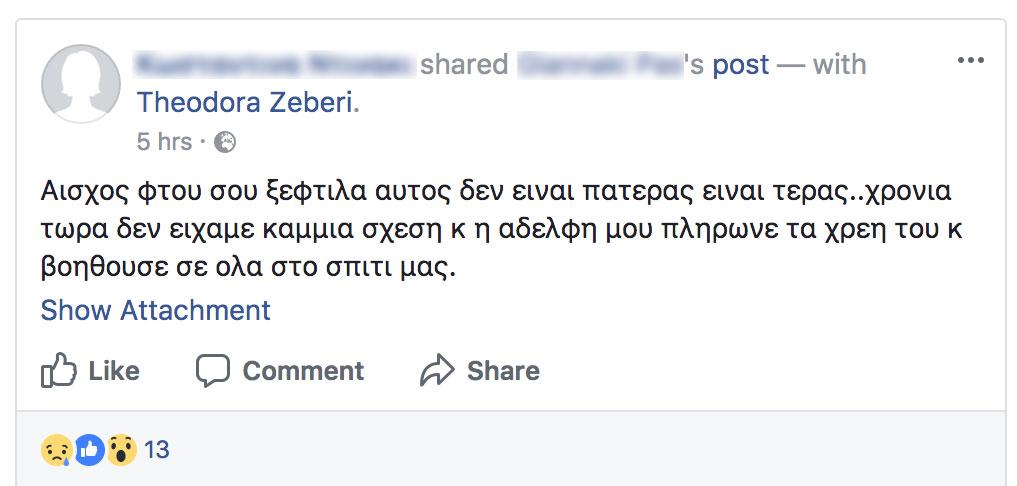The width and height of the screenshot is (1017, 486).
Task: Click the blue thumbs-up reaction badge
Action: tap(89, 451)
